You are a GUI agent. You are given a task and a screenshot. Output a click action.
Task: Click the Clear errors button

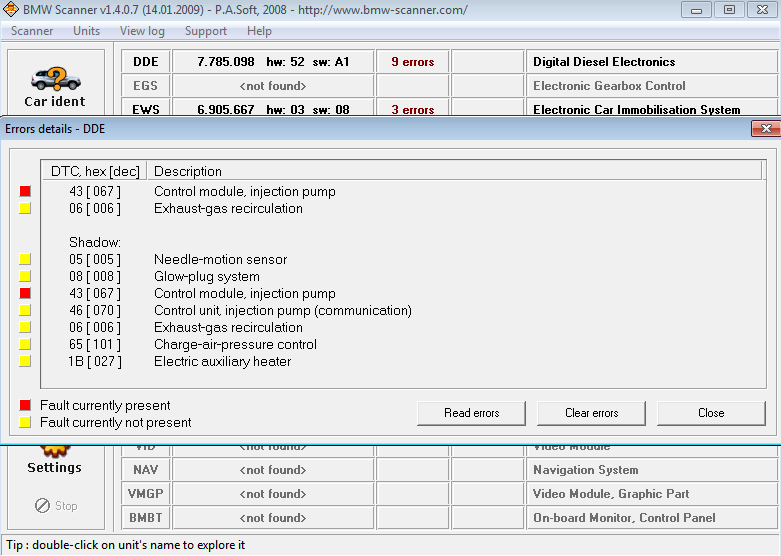point(591,413)
